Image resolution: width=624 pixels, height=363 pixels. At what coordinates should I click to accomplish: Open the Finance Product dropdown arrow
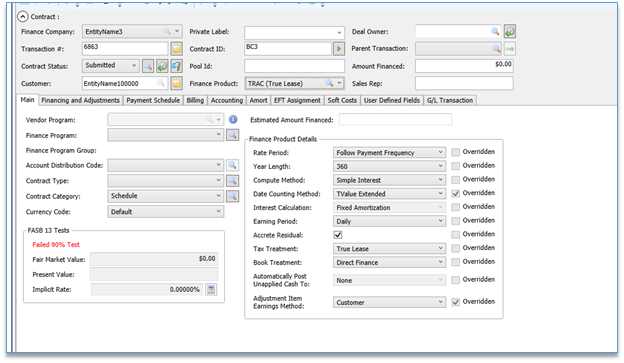[339, 83]
